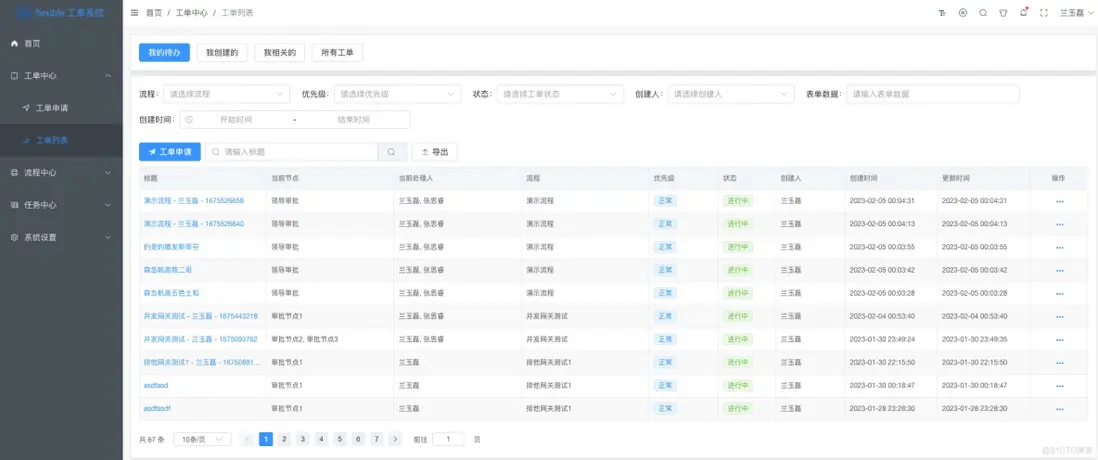Switch to the 所有工单 tab
This screenshot has height=460, width=1098.
pyautogui.click(x=338, y=52)
